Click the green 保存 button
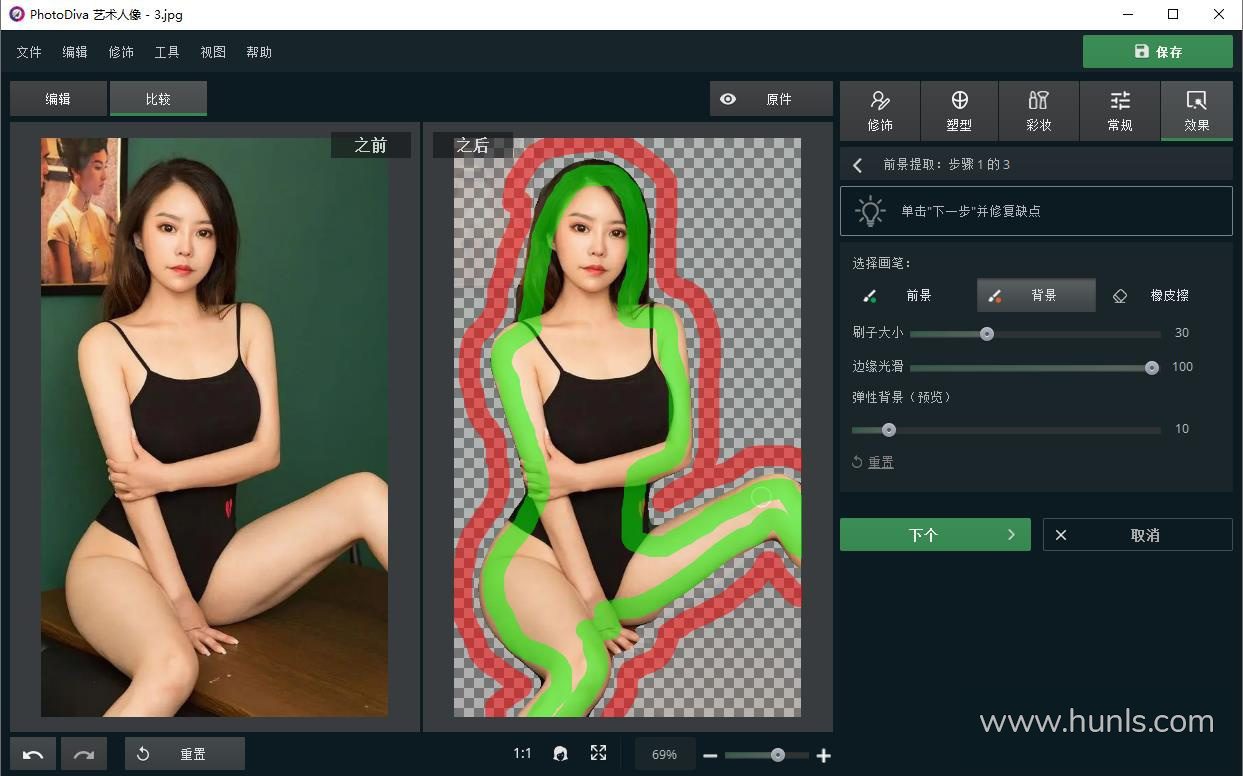This screenshot has width=1243, height=776. (1158, 52)
